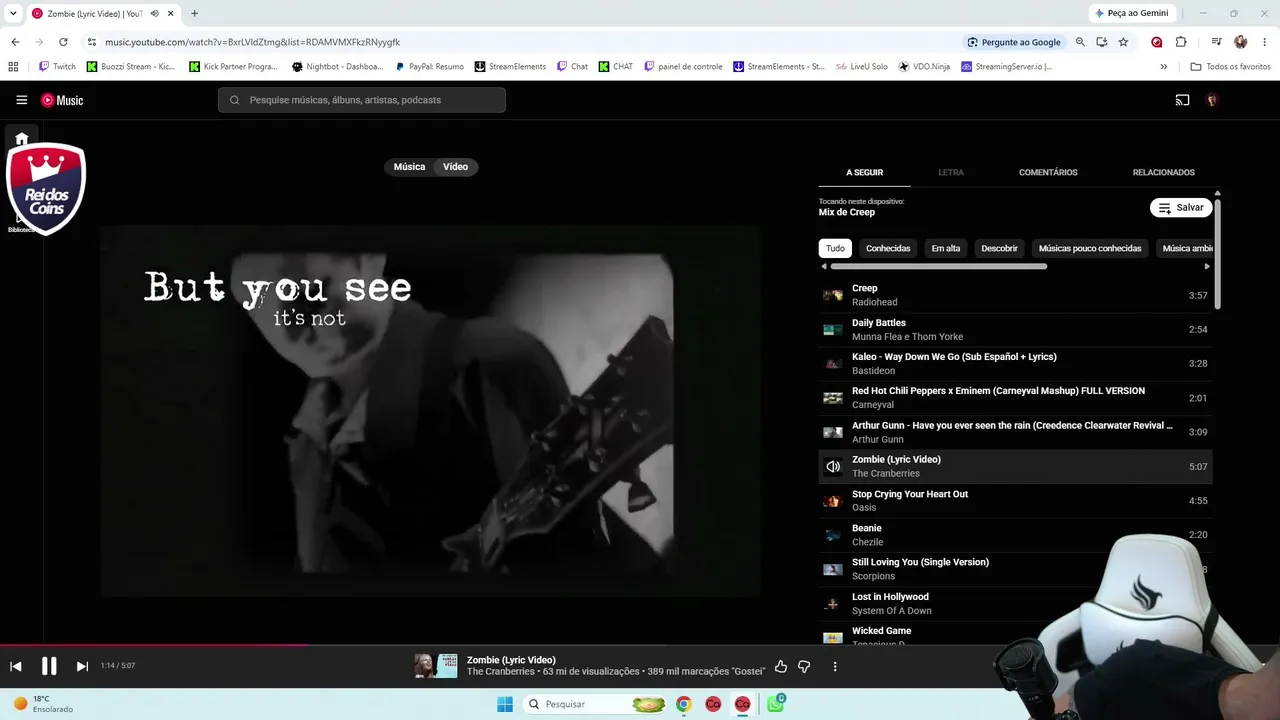
Task: Select the Músicas pouco conhecidas chip
Action: coord(1090,248)
